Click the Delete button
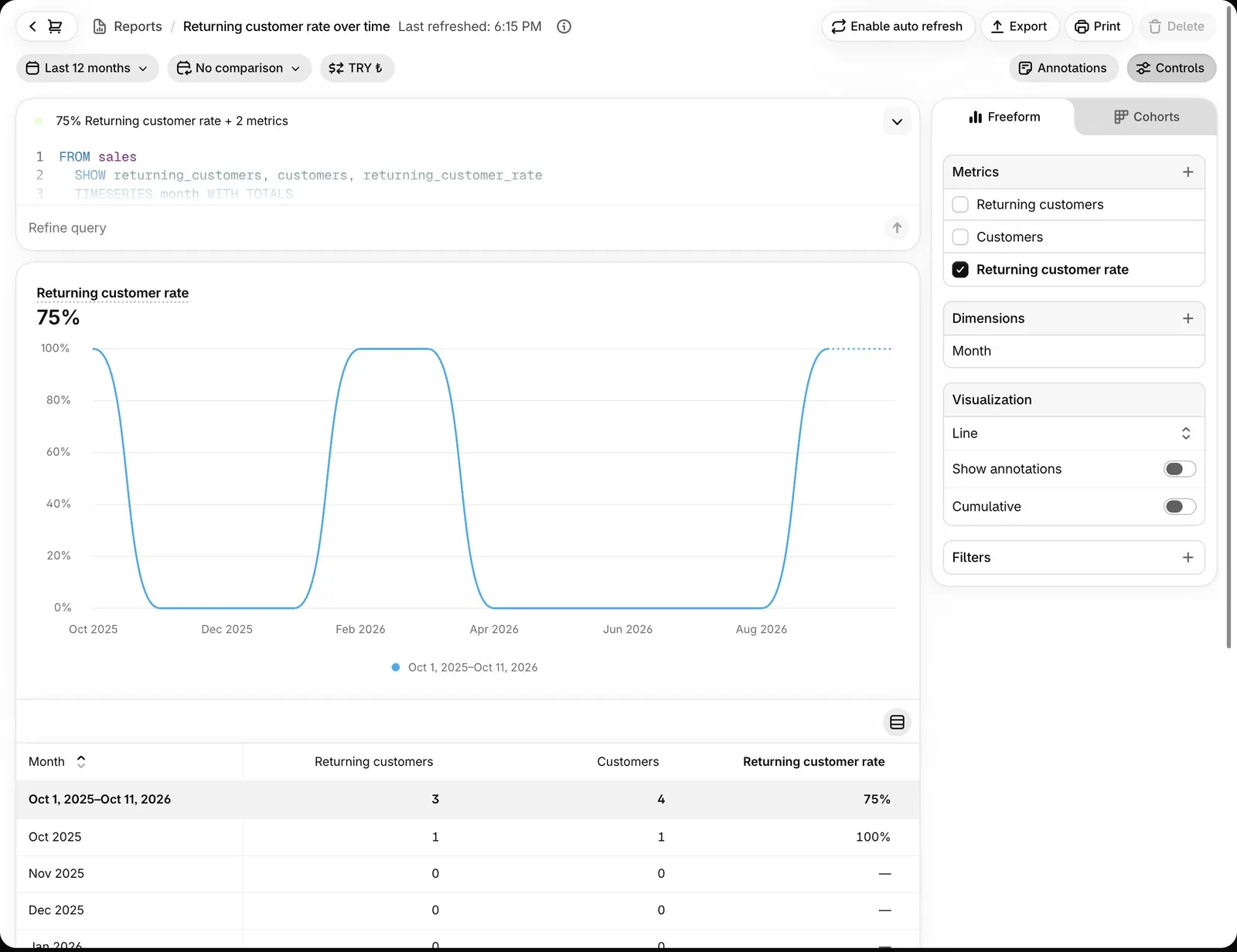Viewport: 1237px width, 952px height. (1177, 26)
